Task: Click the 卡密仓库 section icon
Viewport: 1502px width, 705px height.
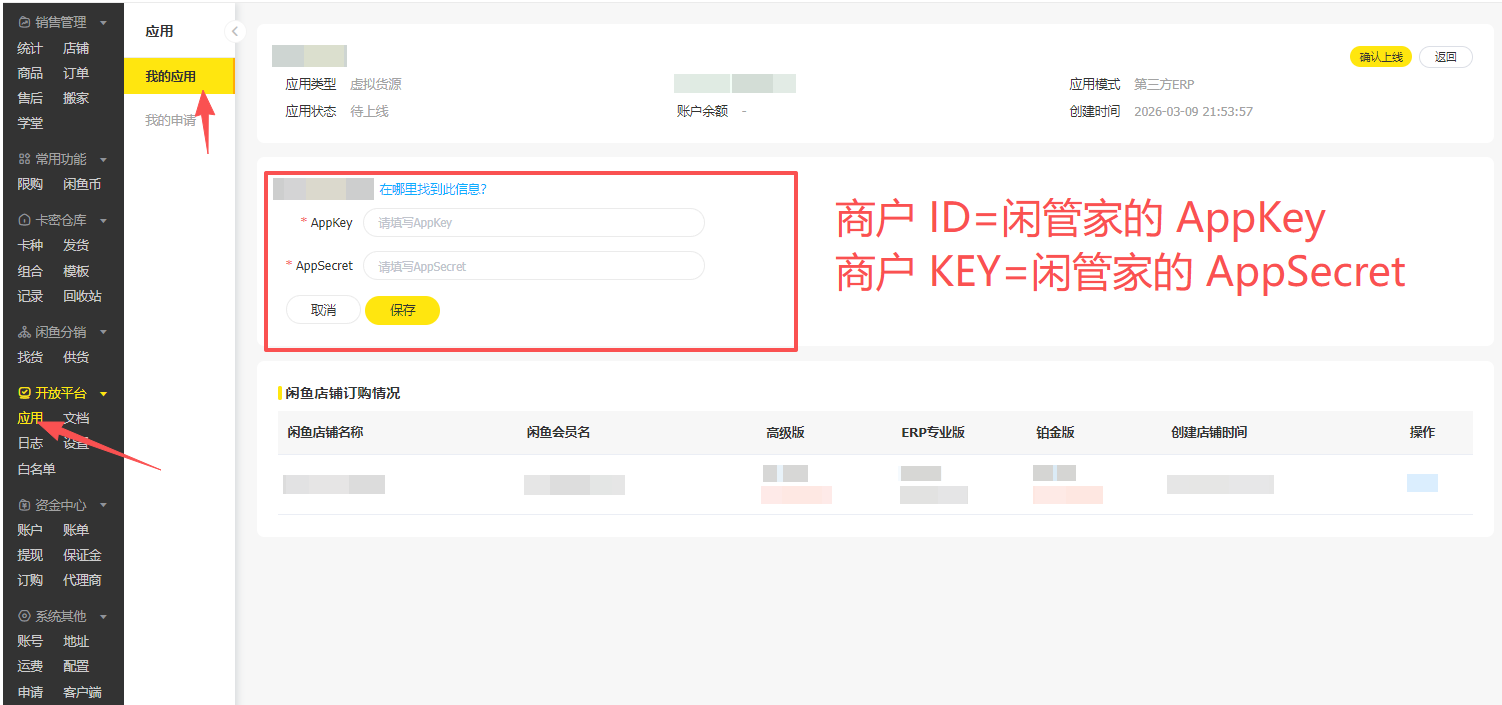Action: pos(24,220)
